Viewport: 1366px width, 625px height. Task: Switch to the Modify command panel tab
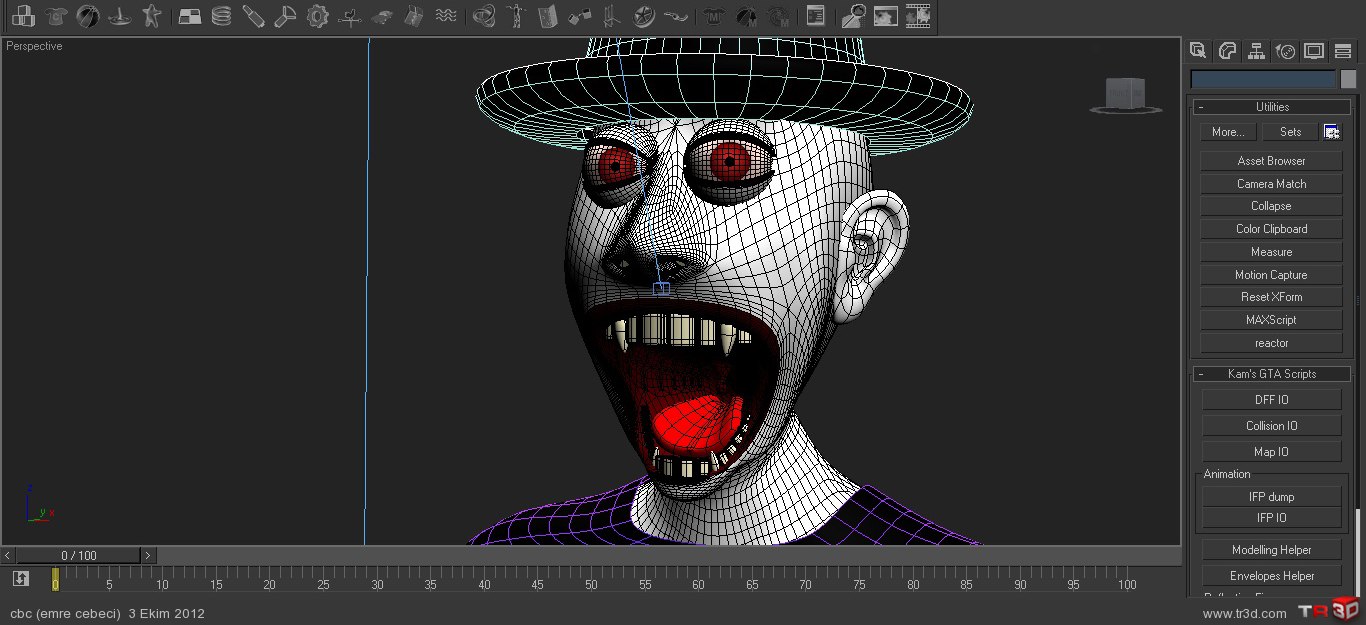tap(1227, 51)
